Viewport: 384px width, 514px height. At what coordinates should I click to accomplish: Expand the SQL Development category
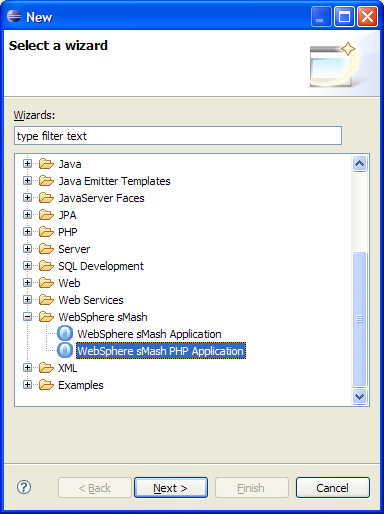click(27, 266)
